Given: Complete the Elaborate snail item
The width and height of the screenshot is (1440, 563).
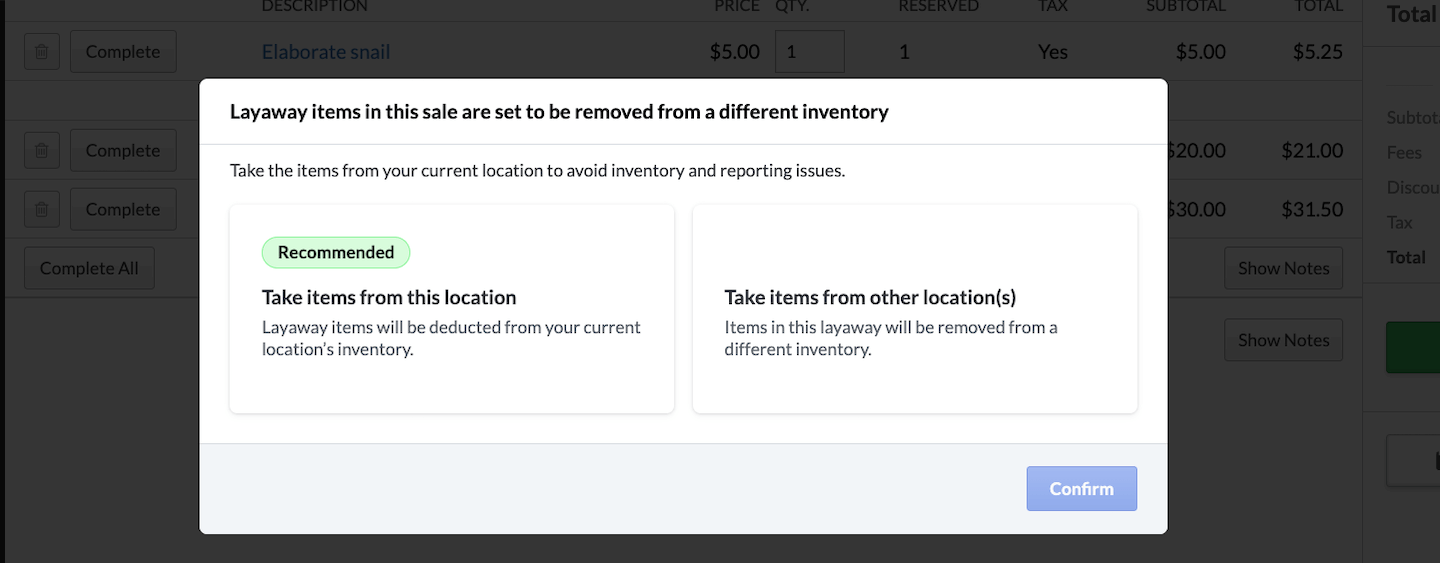Looking at the screenshot, I should coord(123,52).
